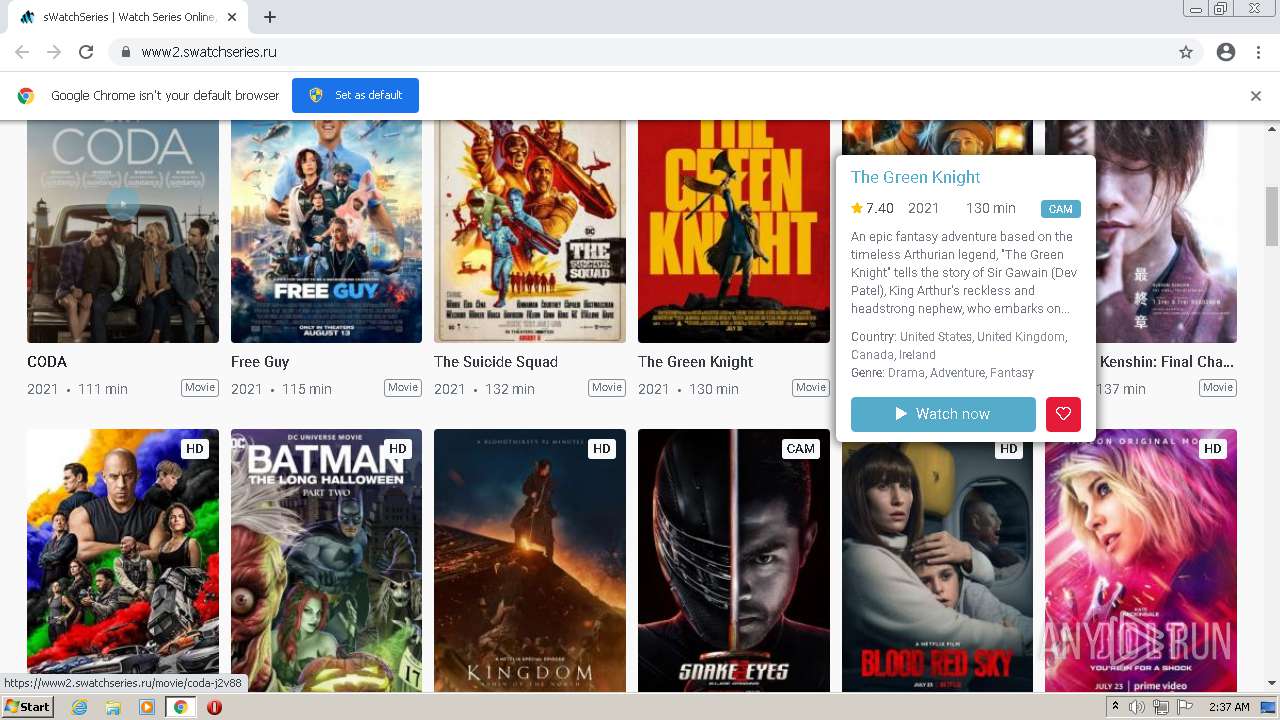Open action center flag tray icon
The height and width of the screenshot is (720, 1280).
click(1185, 707)
